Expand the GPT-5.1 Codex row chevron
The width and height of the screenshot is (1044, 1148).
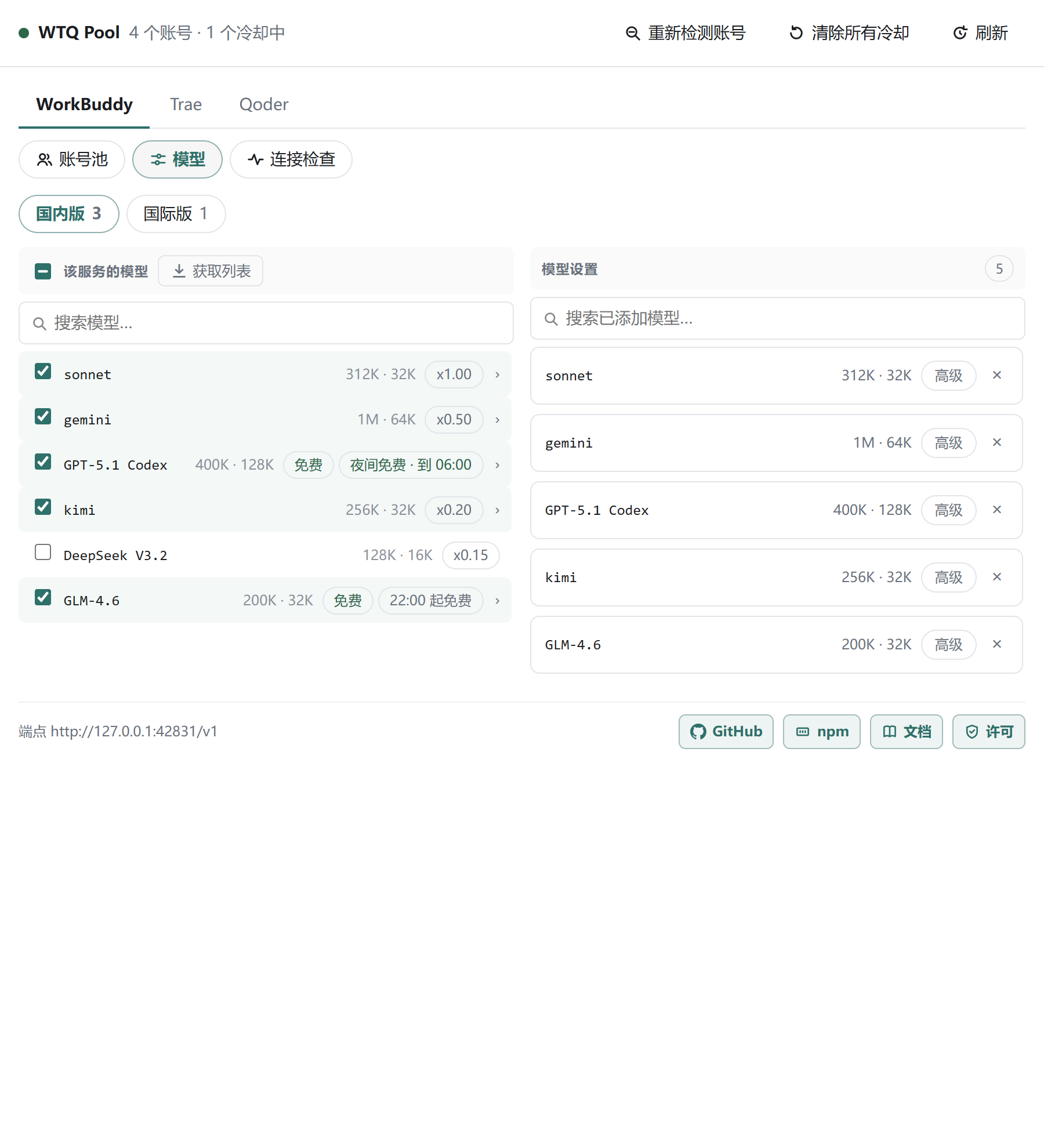(x=497, y=465)
